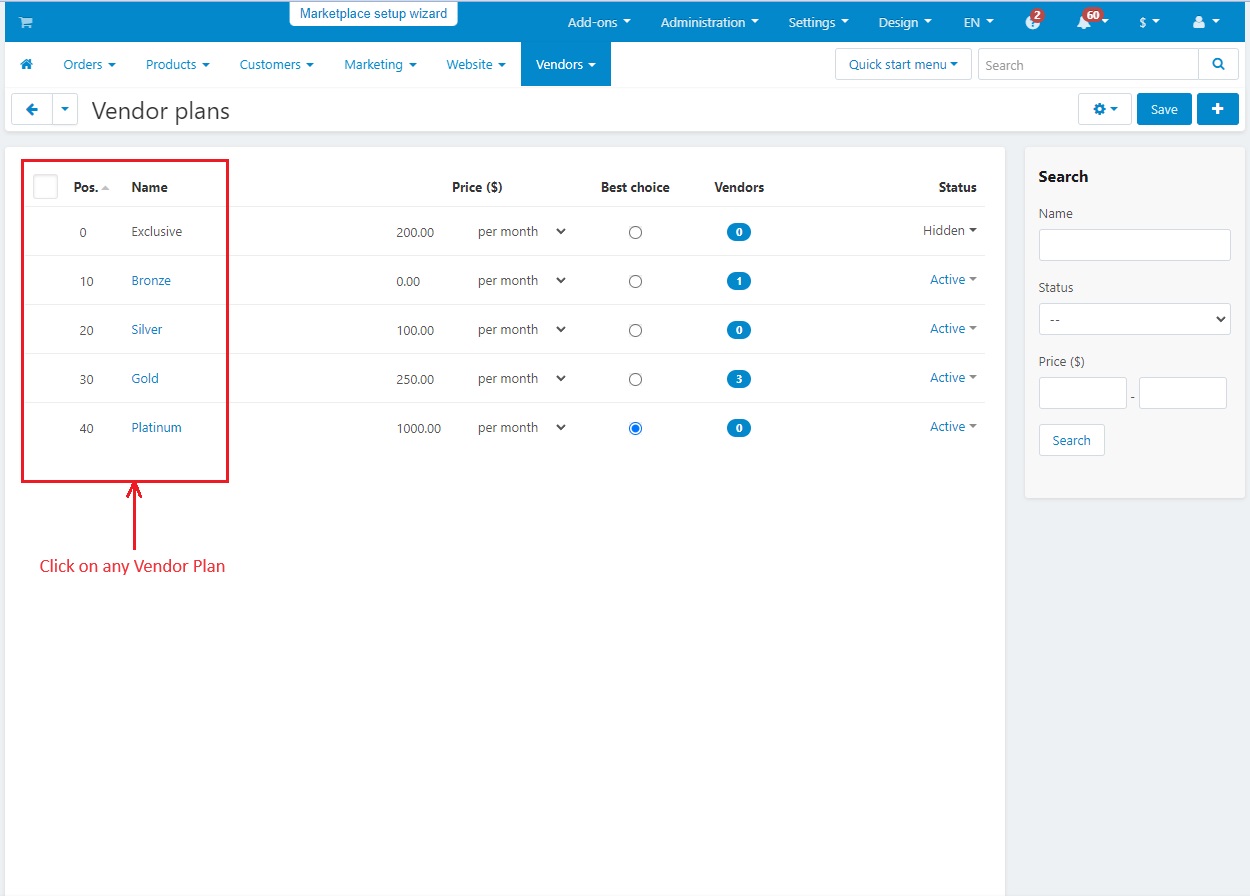Image resolution: width=1250 pixels, height=896 pixels.
Task: Click the search magnifier icon
Action: pos(1218,64)
